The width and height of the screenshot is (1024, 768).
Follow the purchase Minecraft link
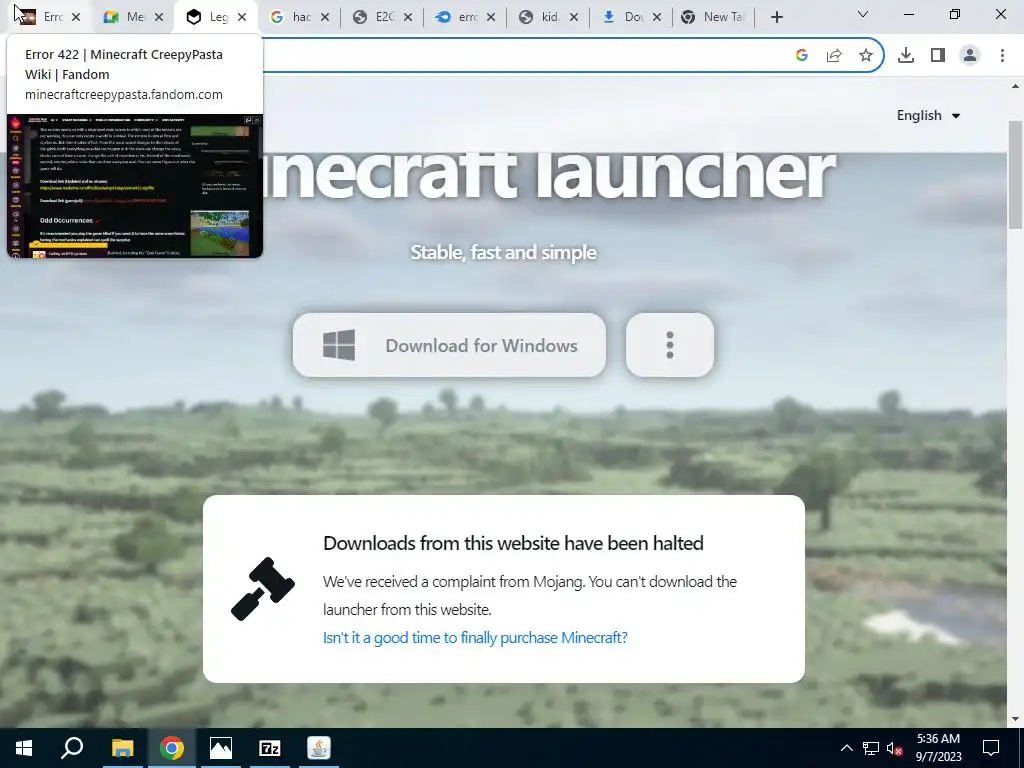(x=475, y=637)
